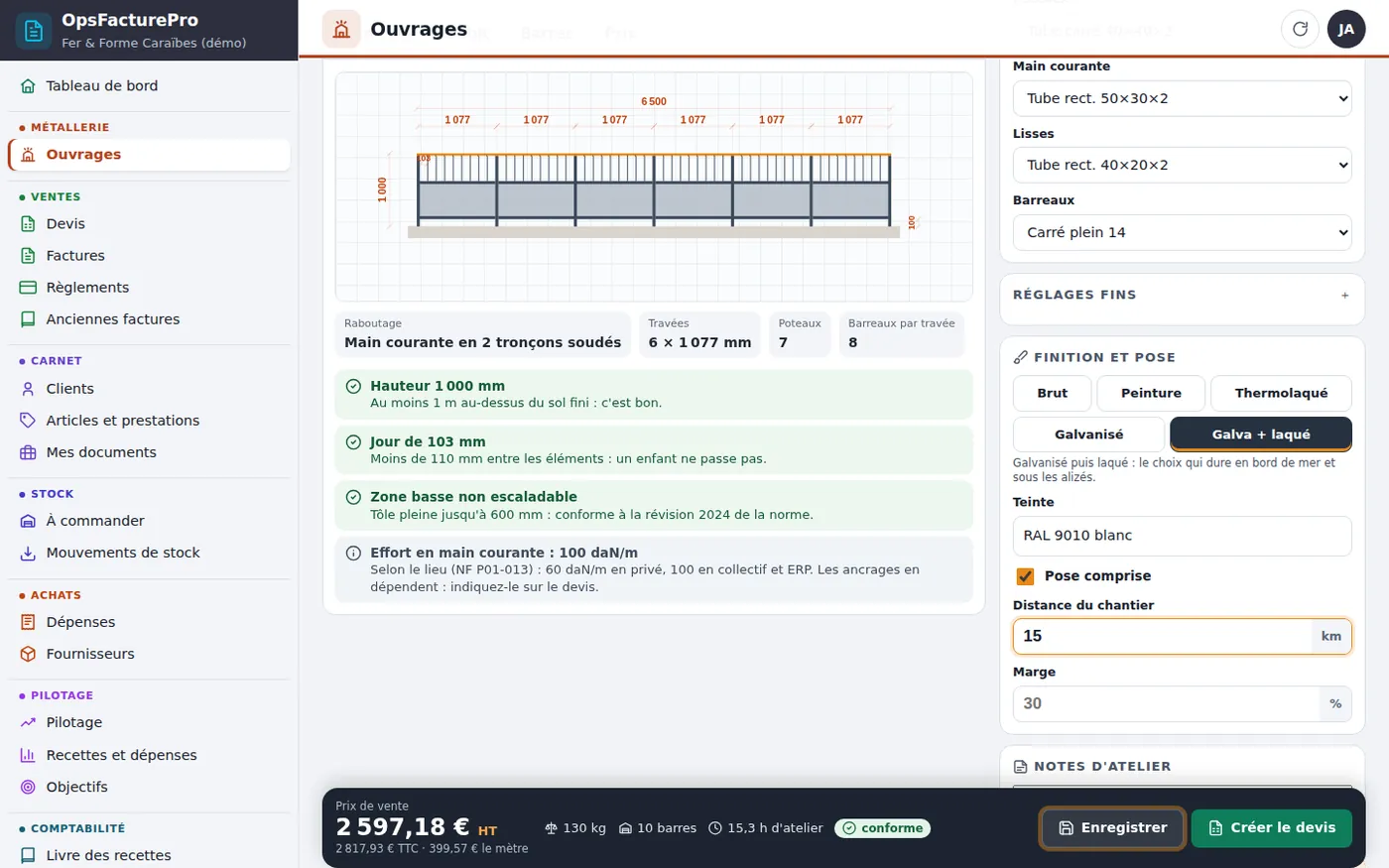Click the Factures sidebar icon
This screenshot has width=1389, height=868.
click(x=28, y=256)
